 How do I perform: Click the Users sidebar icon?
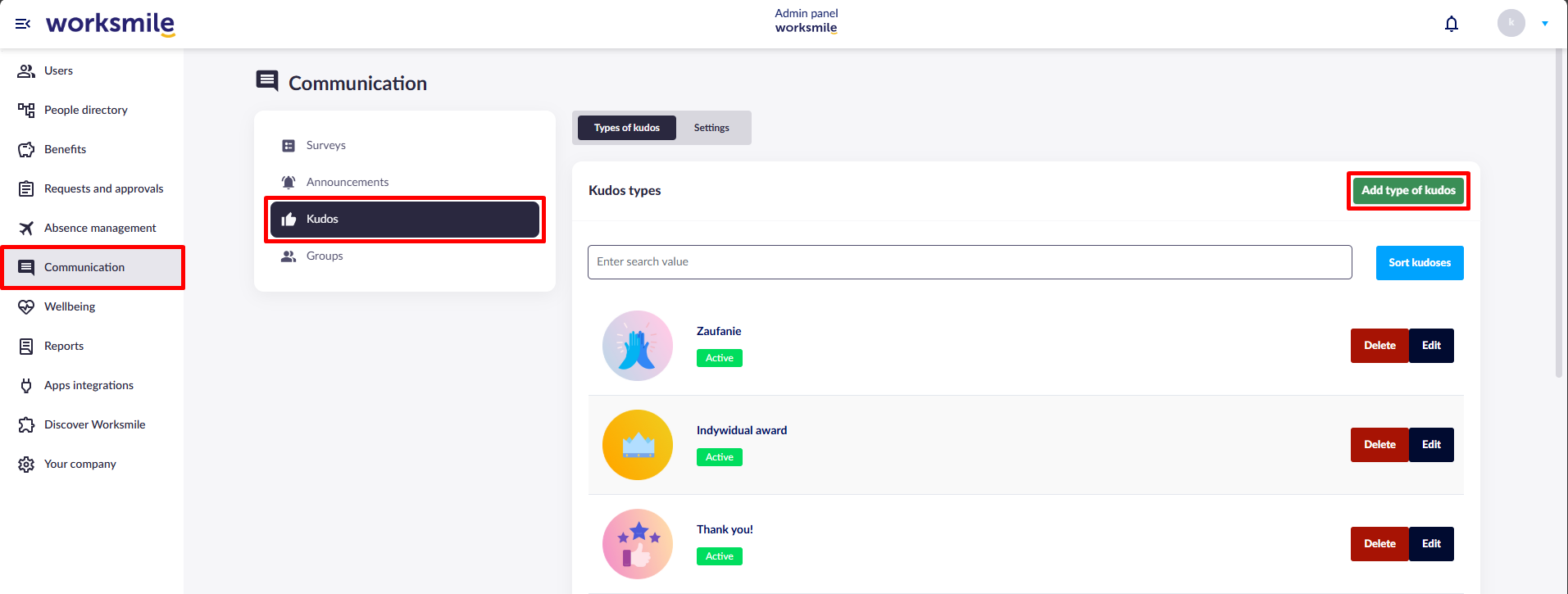[x=26, y=70]
